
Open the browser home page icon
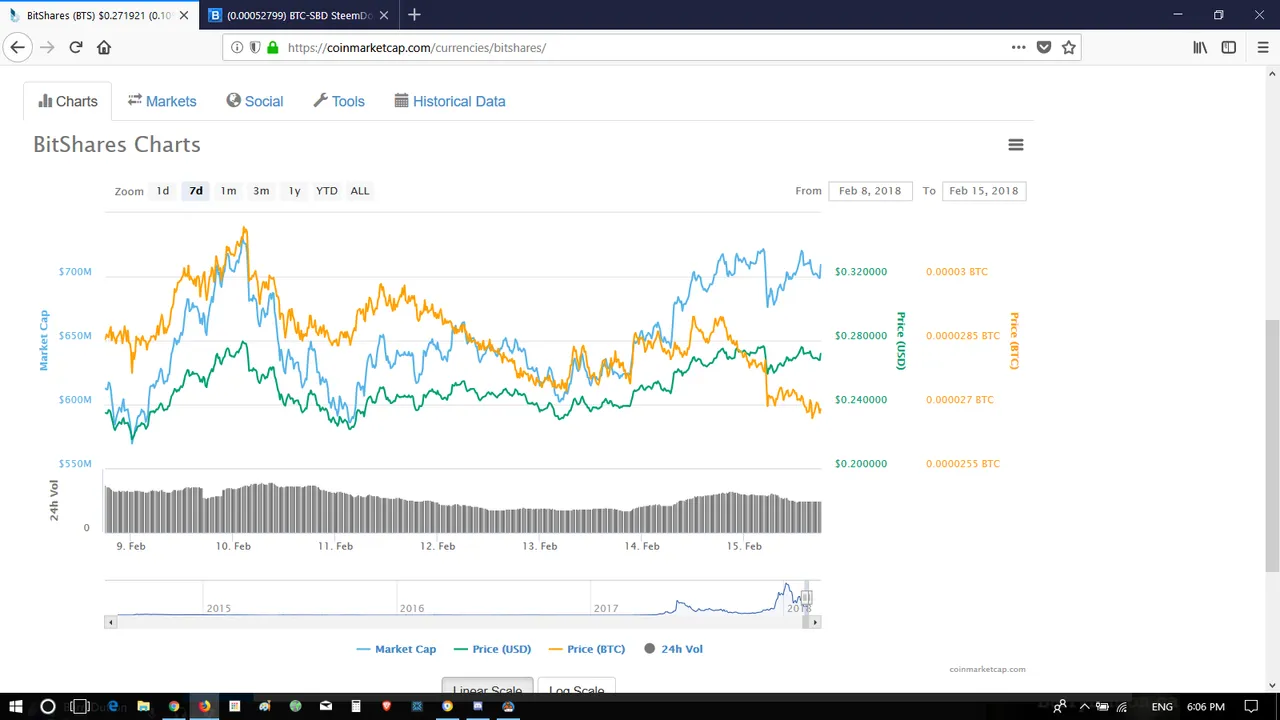click(x=104, y=47)
